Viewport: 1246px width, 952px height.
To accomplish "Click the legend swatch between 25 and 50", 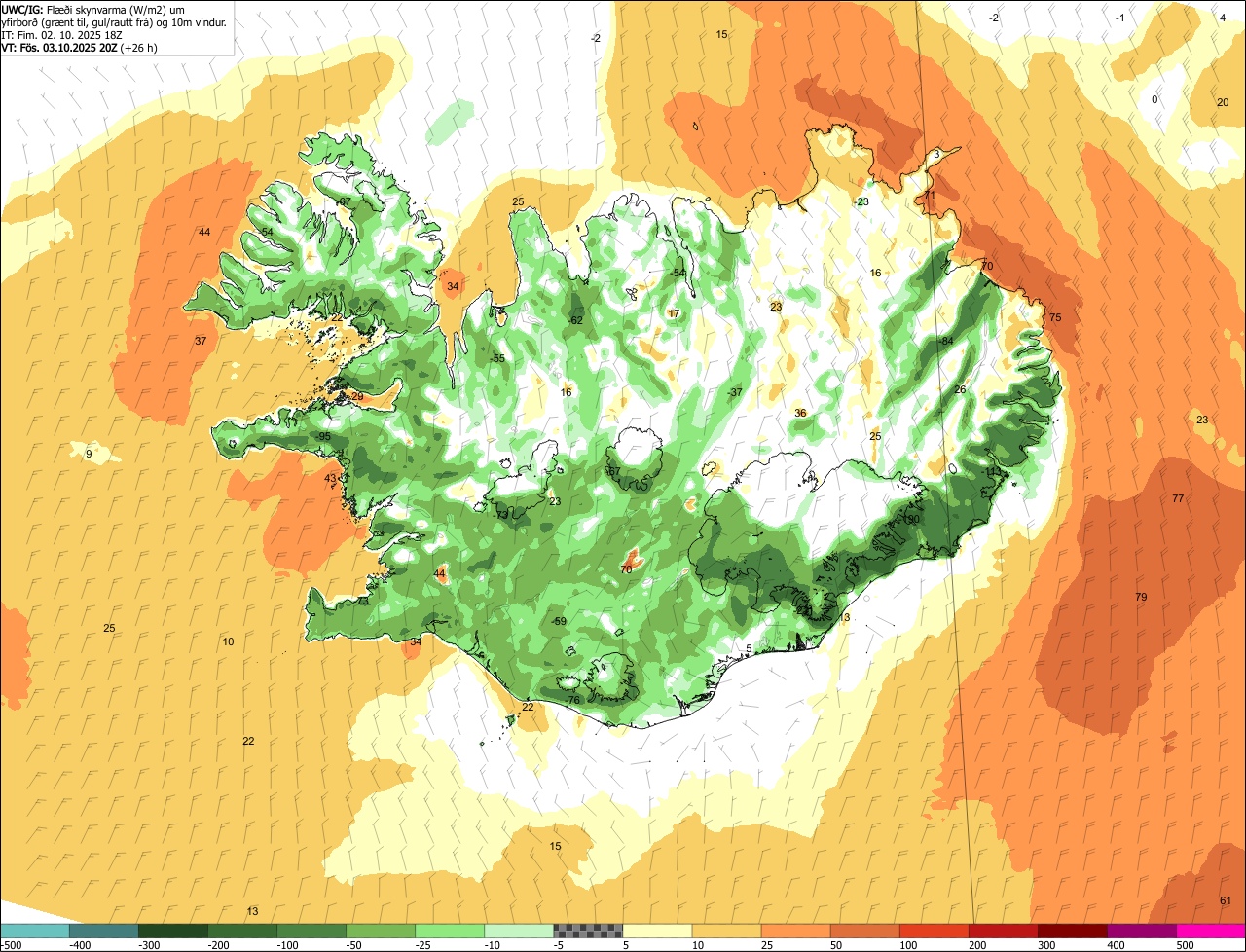I will (795, 931).
